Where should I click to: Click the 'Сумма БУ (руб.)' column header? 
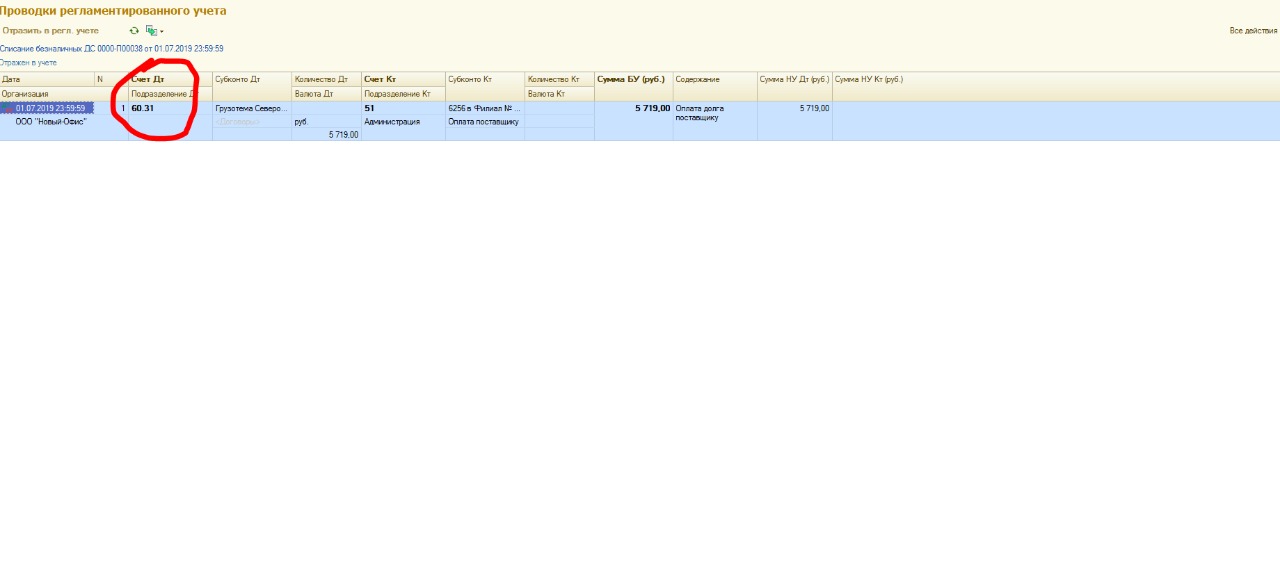632,79
